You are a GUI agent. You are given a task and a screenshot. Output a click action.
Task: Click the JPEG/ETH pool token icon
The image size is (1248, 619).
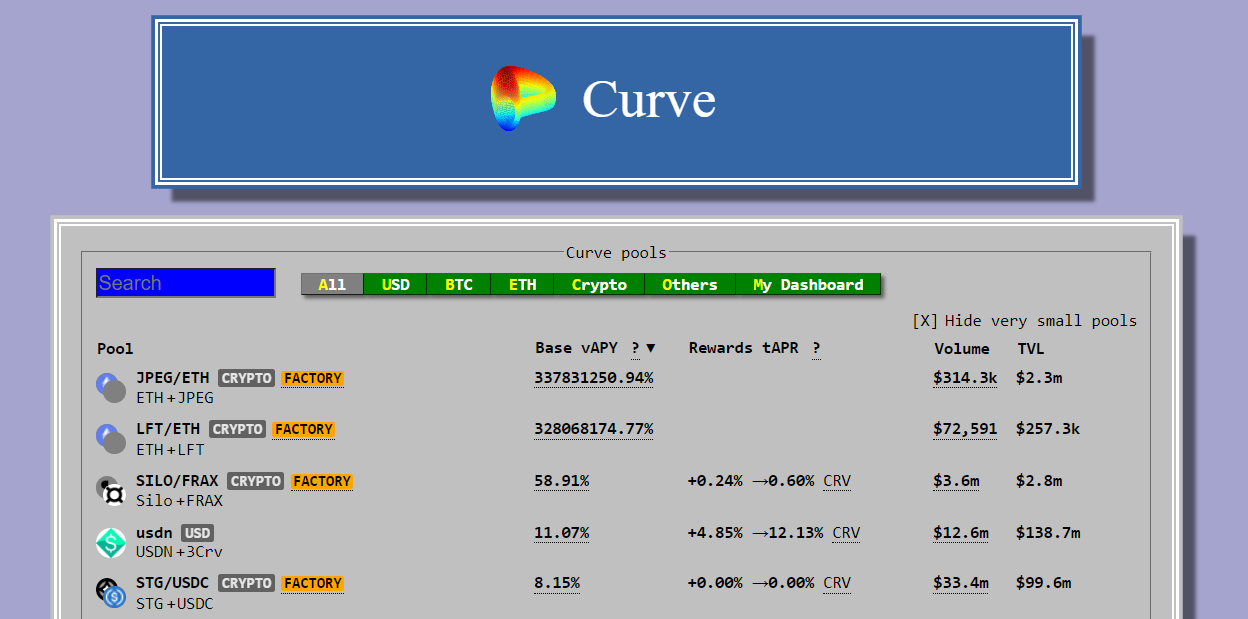point(111,388)
